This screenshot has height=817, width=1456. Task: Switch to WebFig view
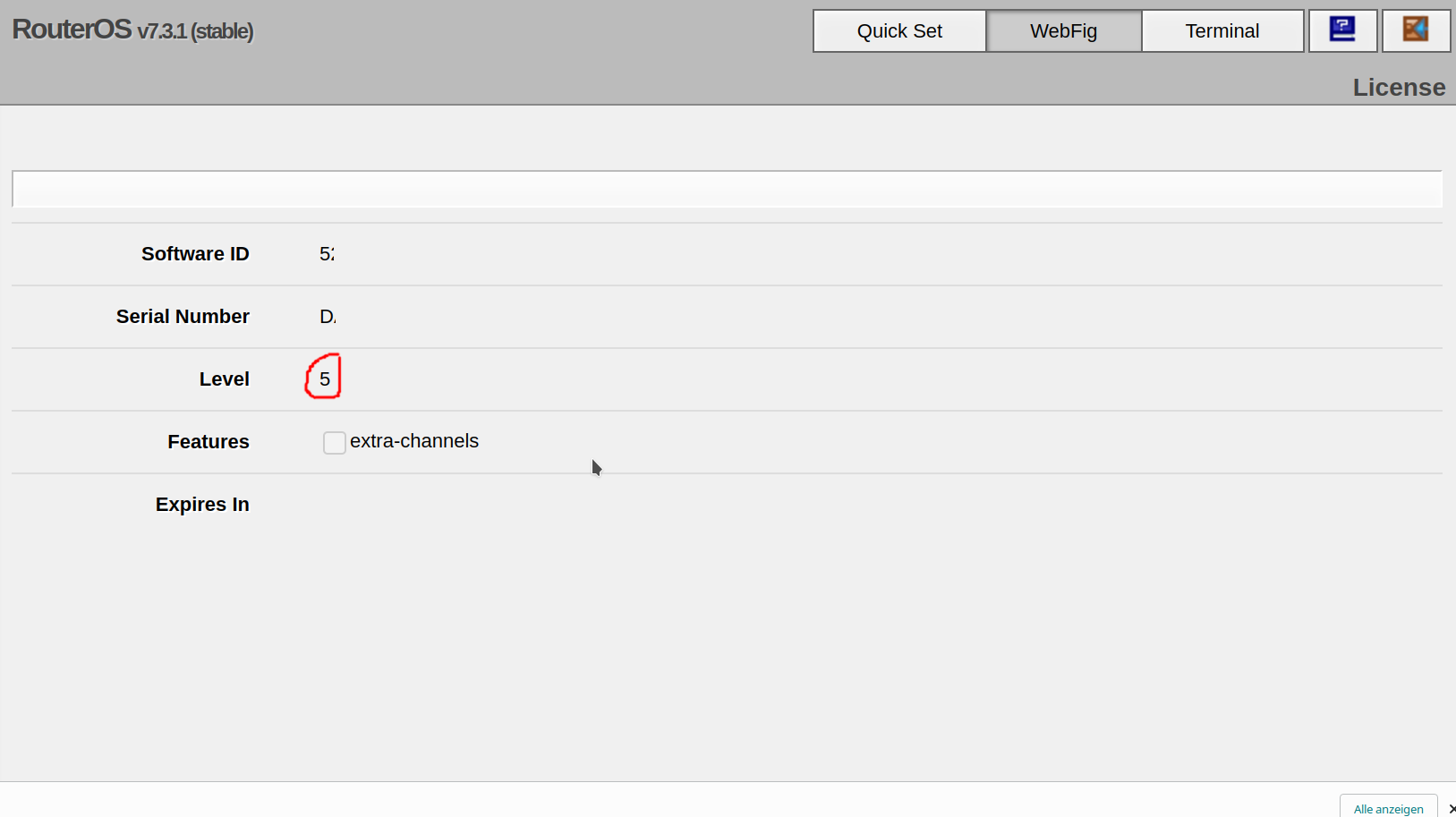coord(1063,31)
